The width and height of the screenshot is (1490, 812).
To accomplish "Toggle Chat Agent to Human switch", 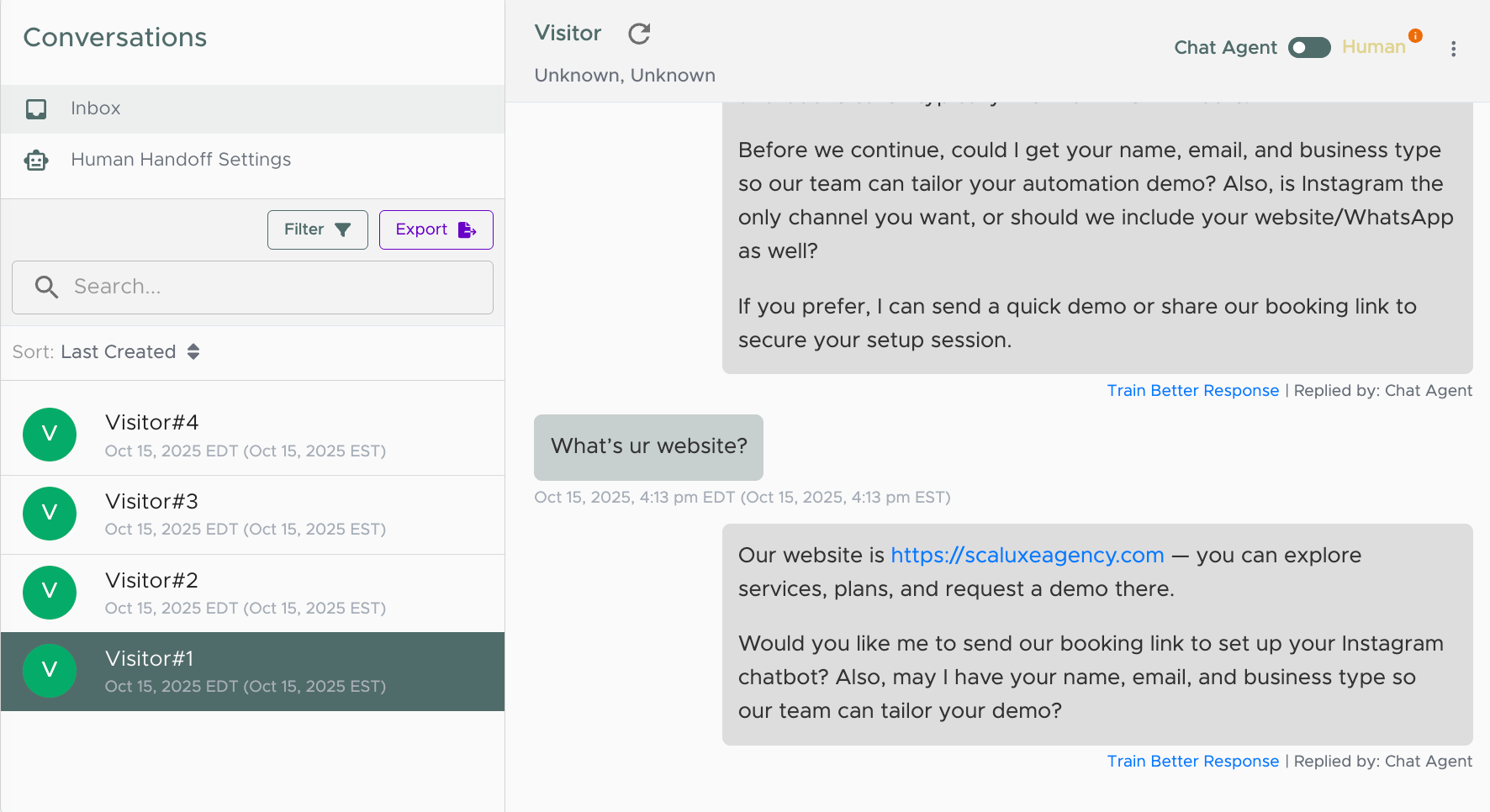I will click(x=1309, y=48).
